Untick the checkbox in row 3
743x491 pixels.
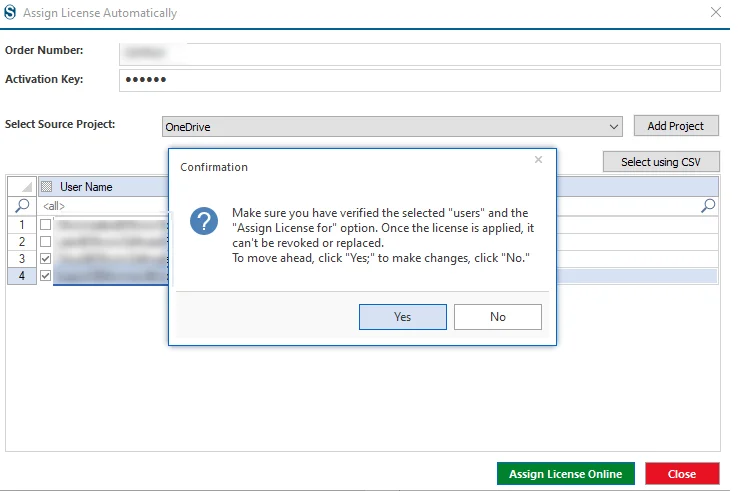(x=45, y=259)
